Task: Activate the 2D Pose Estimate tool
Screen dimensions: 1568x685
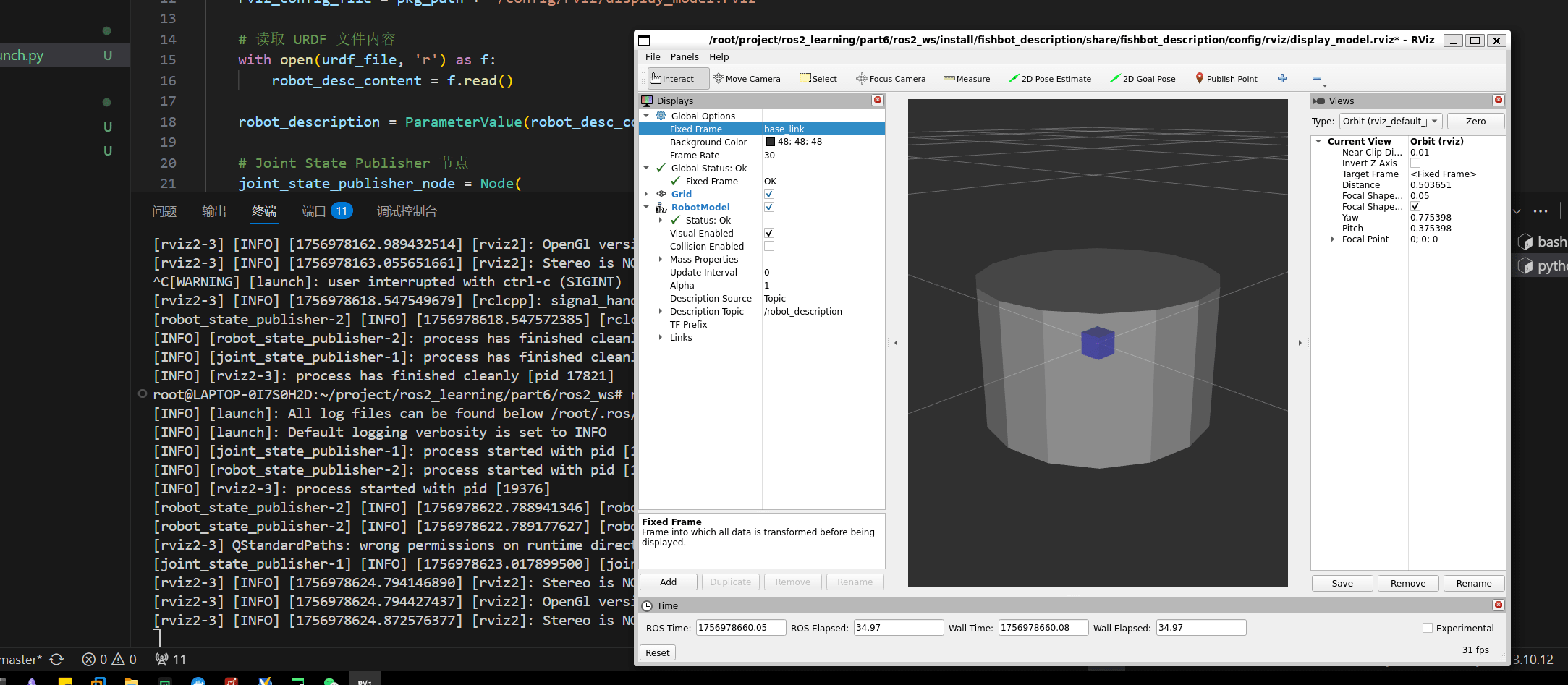Action: [1050, 79]
